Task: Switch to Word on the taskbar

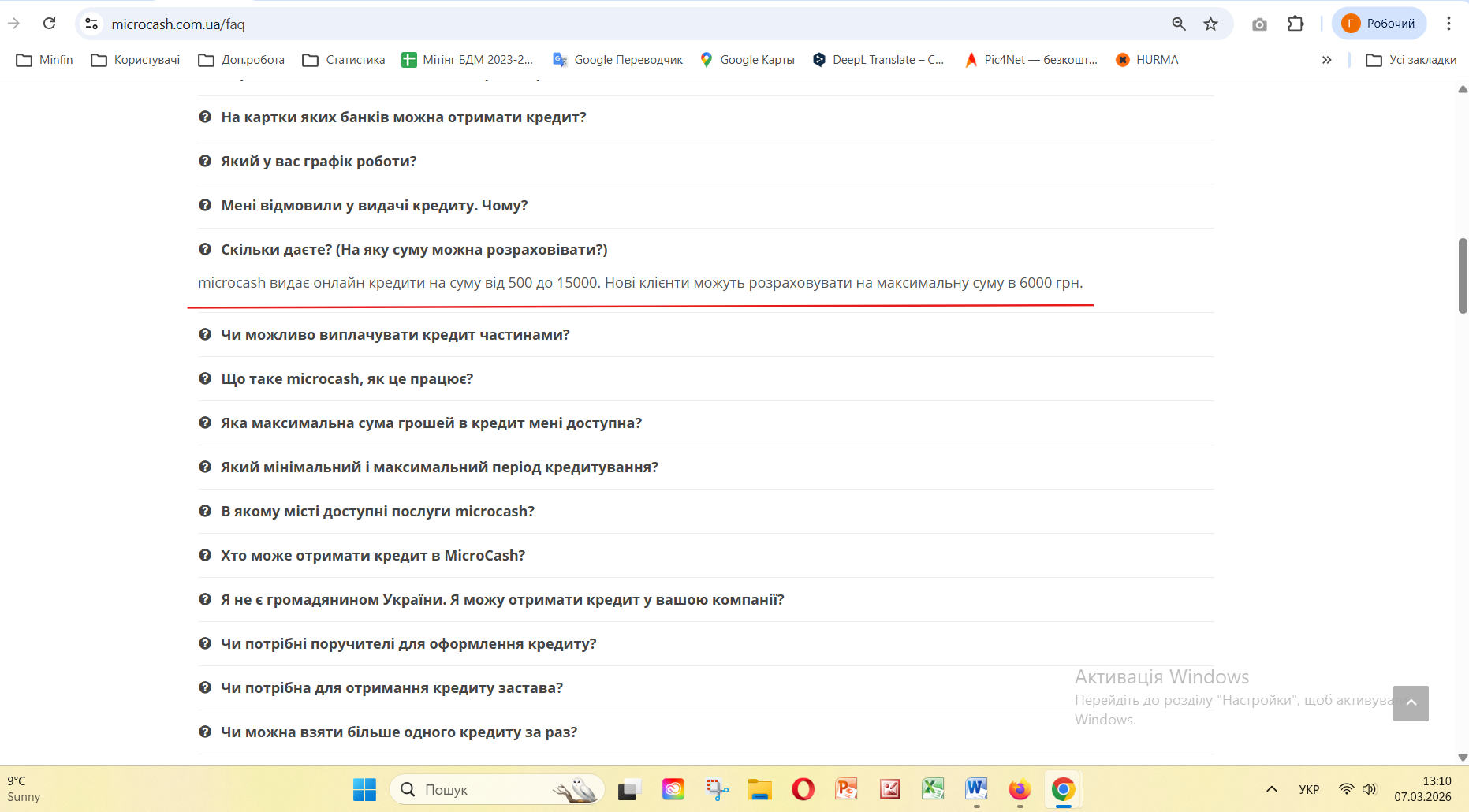Action: point(976,789)
